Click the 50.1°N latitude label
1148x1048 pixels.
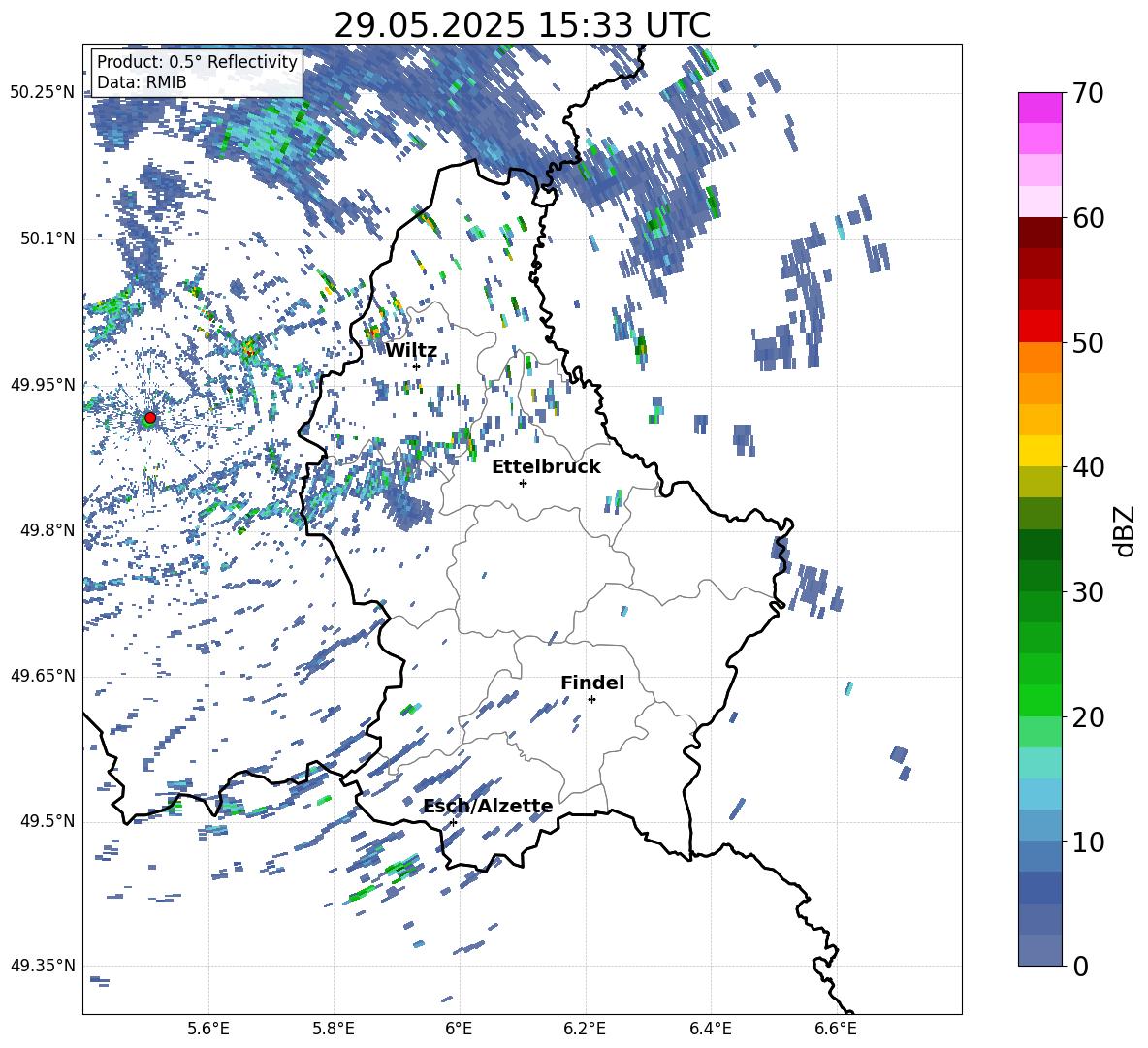click(x=47, y=239)
